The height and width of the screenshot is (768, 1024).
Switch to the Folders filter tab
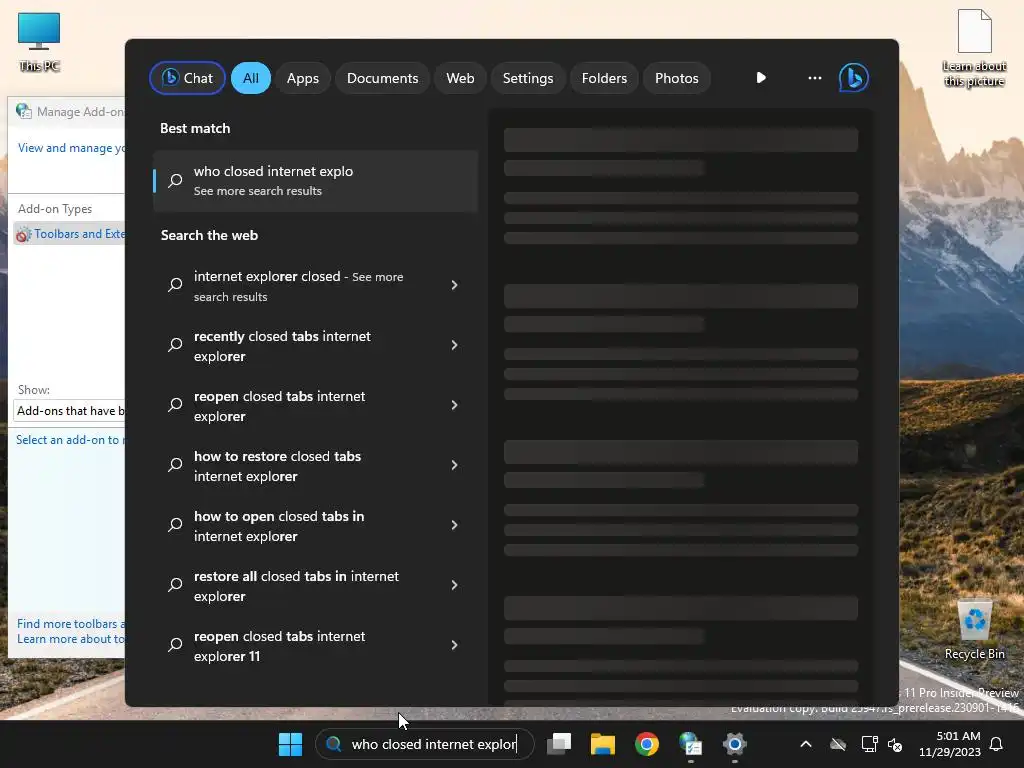click(x=604, y=78)
